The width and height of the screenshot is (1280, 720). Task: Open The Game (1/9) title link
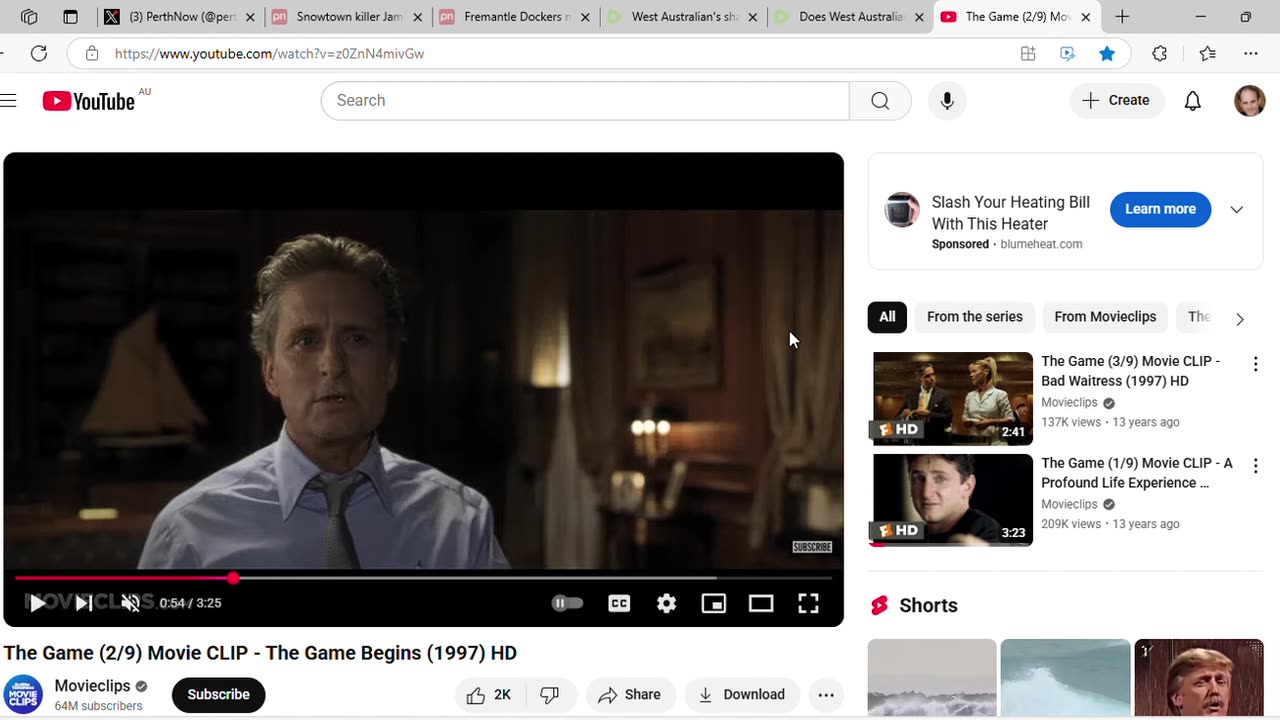tap(1137, 473)
